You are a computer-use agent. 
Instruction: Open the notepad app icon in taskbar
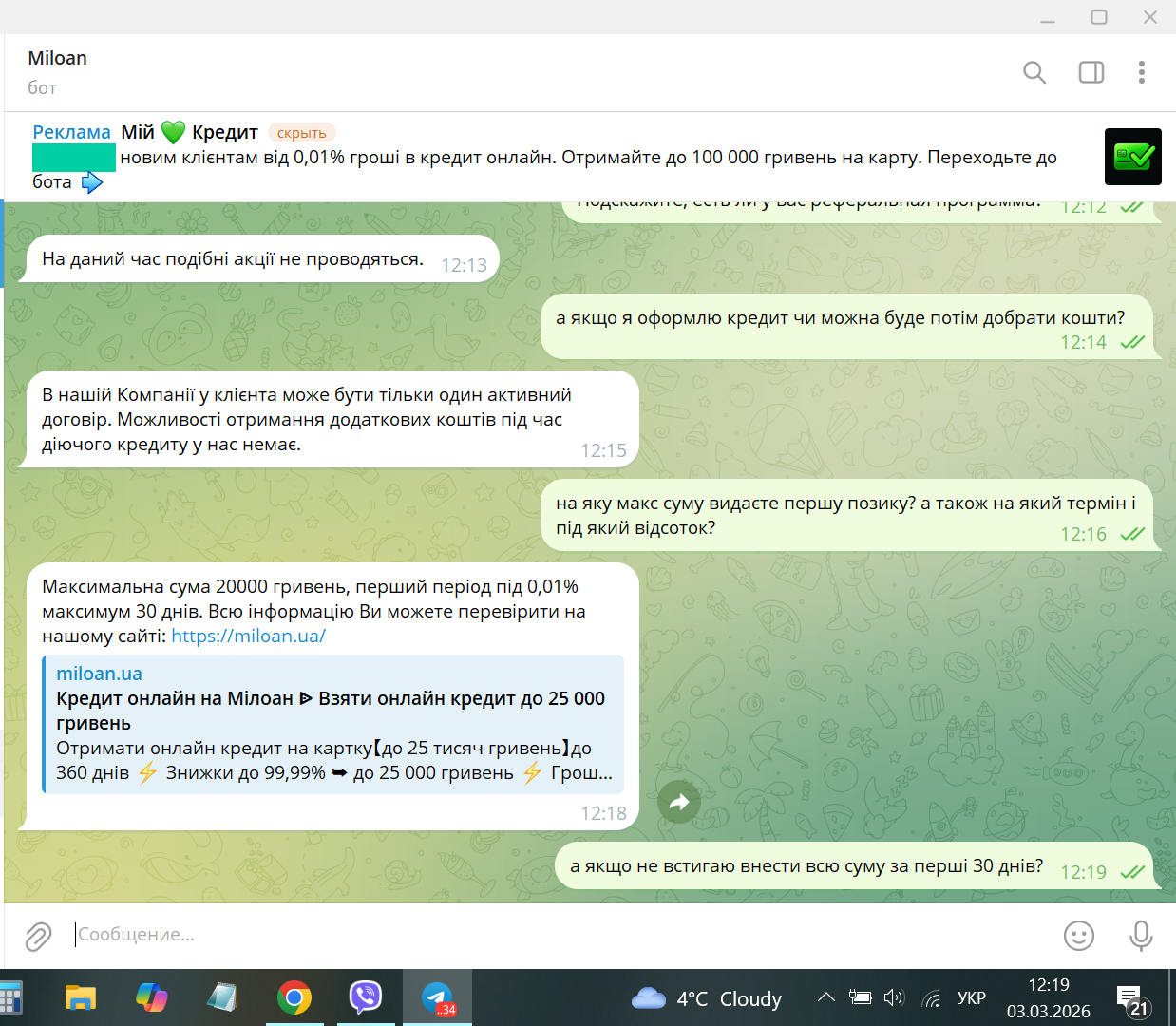222,997
